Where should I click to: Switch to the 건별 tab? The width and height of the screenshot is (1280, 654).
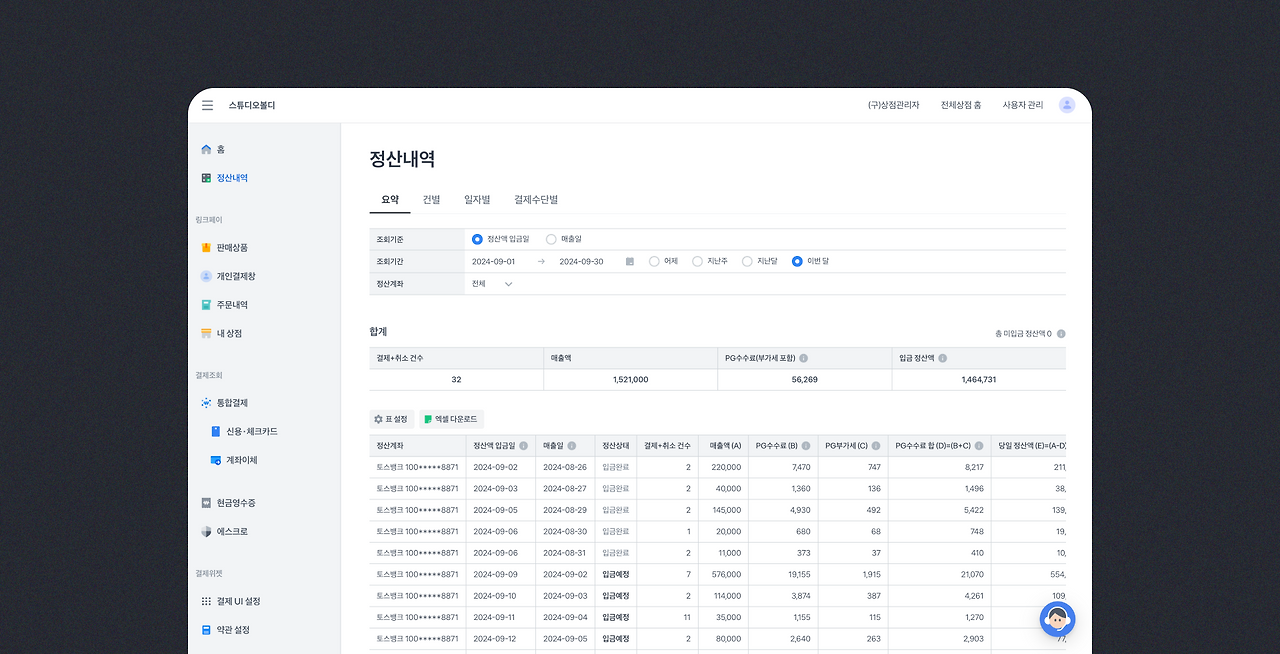click(431, 200)
